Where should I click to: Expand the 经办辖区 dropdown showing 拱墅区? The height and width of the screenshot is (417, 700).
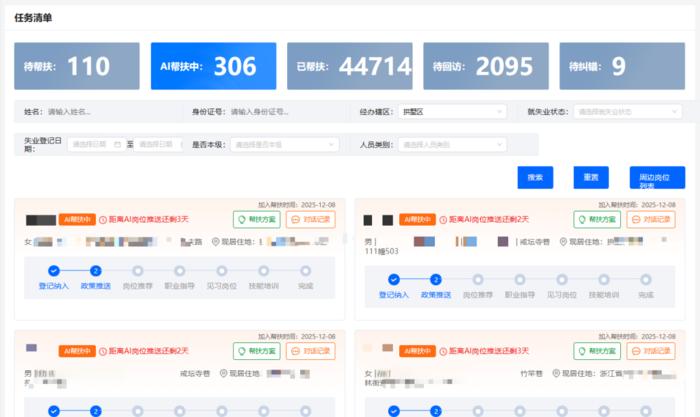tap(452, 112)
